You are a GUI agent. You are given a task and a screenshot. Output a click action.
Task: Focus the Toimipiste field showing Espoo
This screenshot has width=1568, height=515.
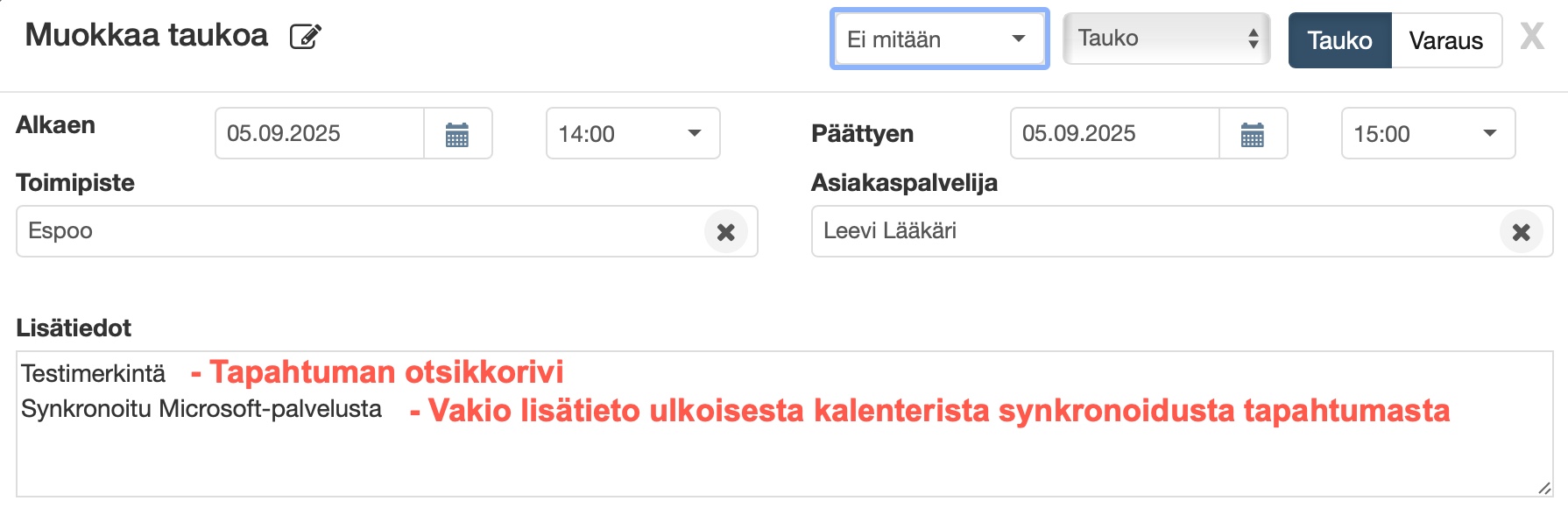tap(359, 231)
